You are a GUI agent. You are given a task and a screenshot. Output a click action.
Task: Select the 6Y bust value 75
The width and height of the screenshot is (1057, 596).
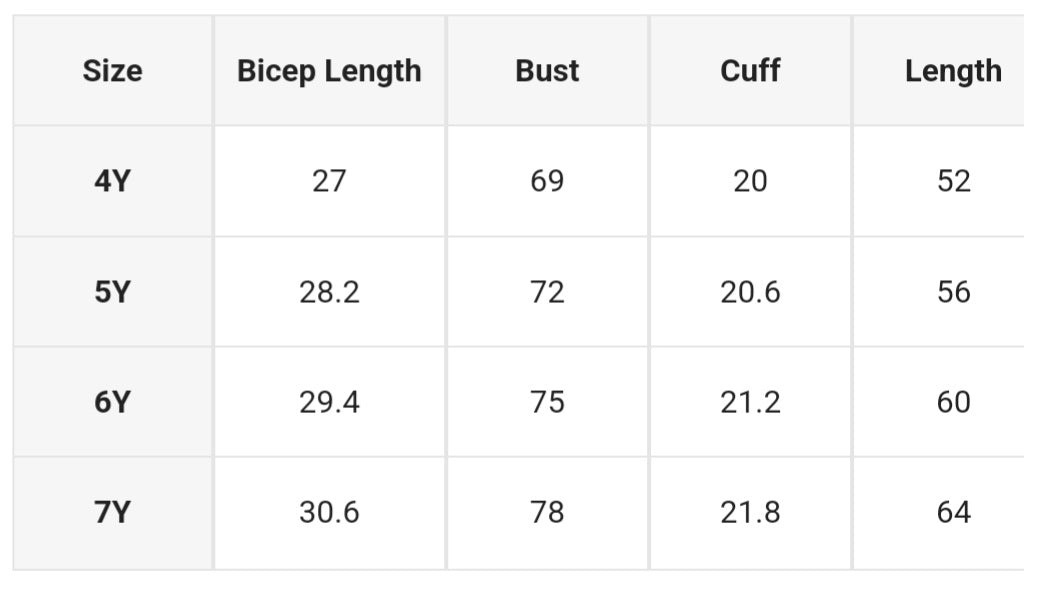tap(547, 402)
